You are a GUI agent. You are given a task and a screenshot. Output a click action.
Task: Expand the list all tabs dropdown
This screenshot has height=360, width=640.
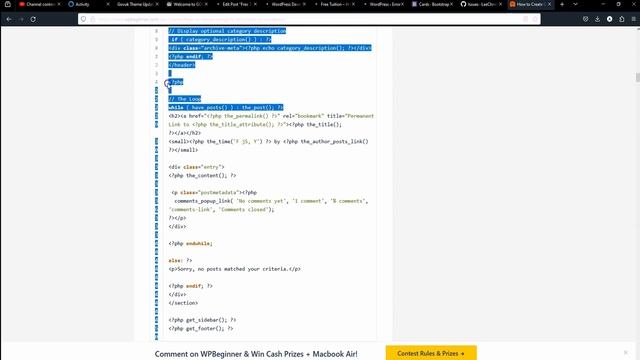point(575,4)
